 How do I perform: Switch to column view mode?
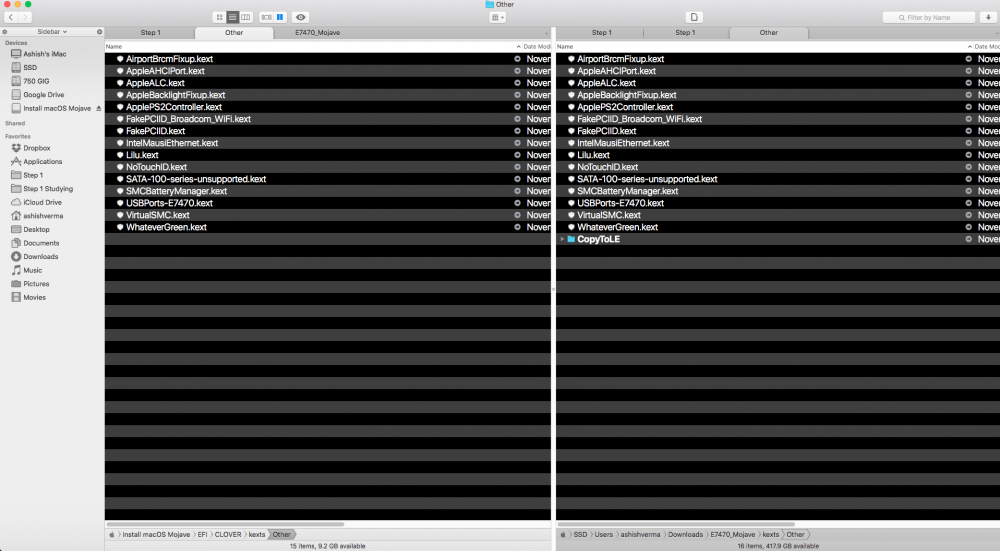pyautogui.click(x=246, y=17)
